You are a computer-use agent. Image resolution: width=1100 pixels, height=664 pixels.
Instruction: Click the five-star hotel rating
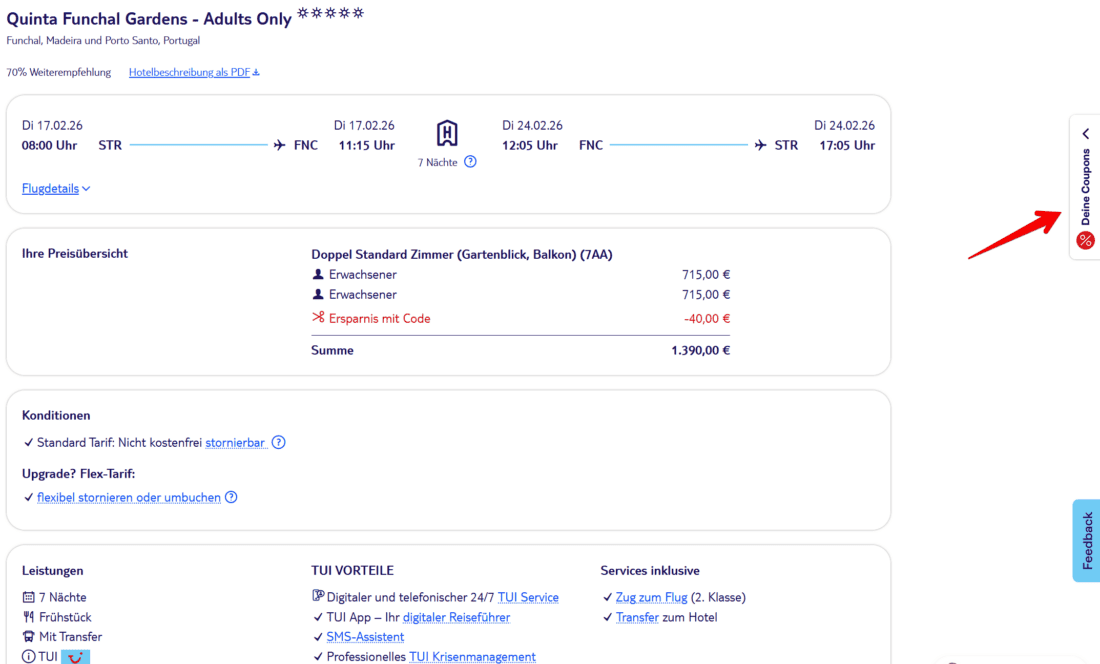pyautogui.click(x=330, y=14)
